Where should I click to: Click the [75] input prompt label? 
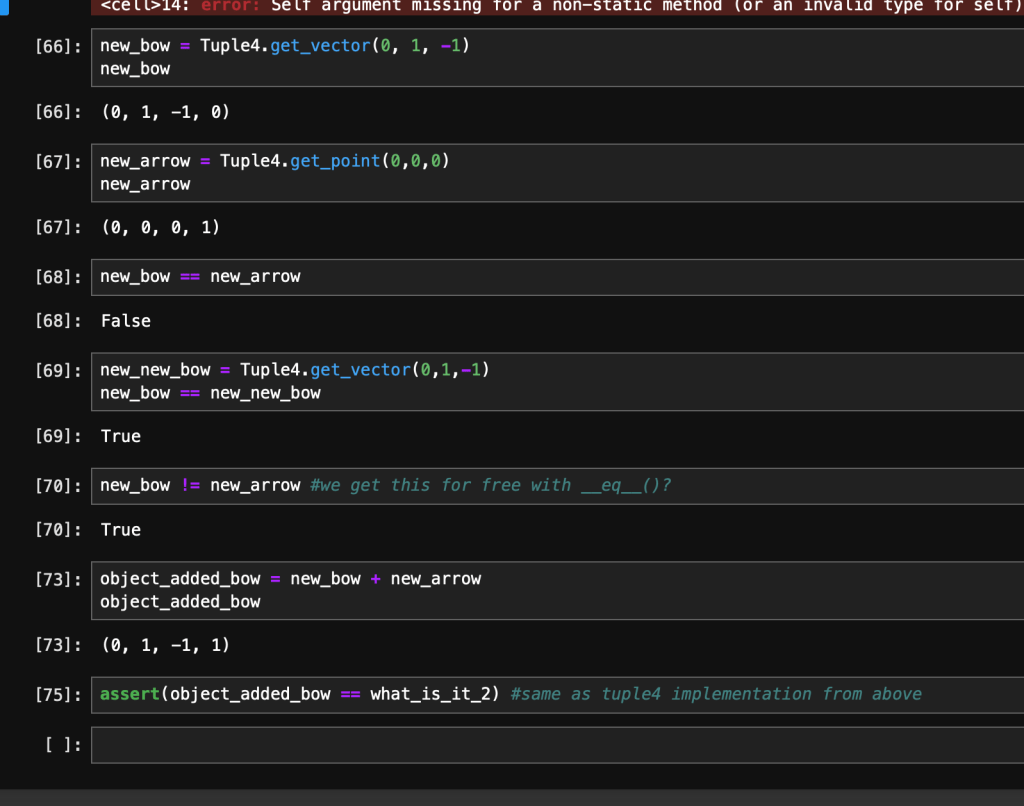click(57, 695)
